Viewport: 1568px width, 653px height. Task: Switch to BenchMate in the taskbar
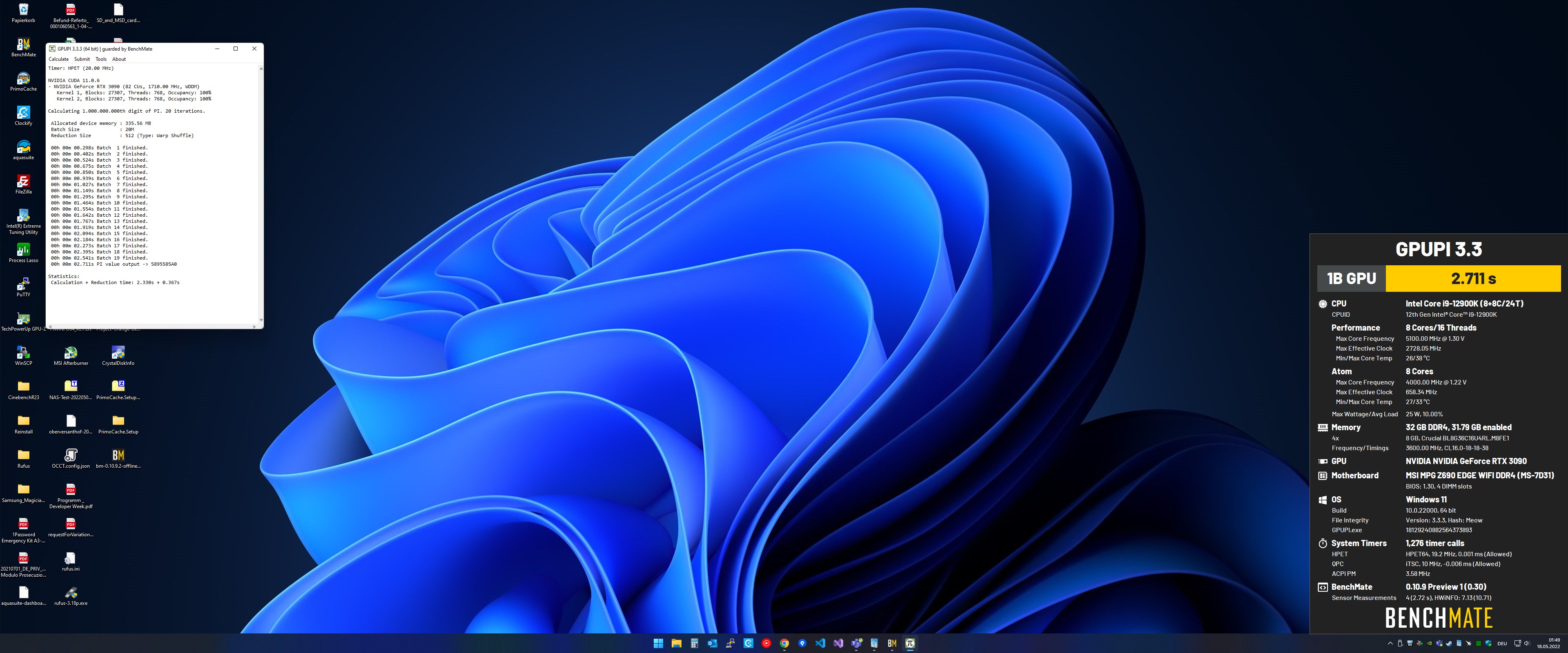[892, 643]
